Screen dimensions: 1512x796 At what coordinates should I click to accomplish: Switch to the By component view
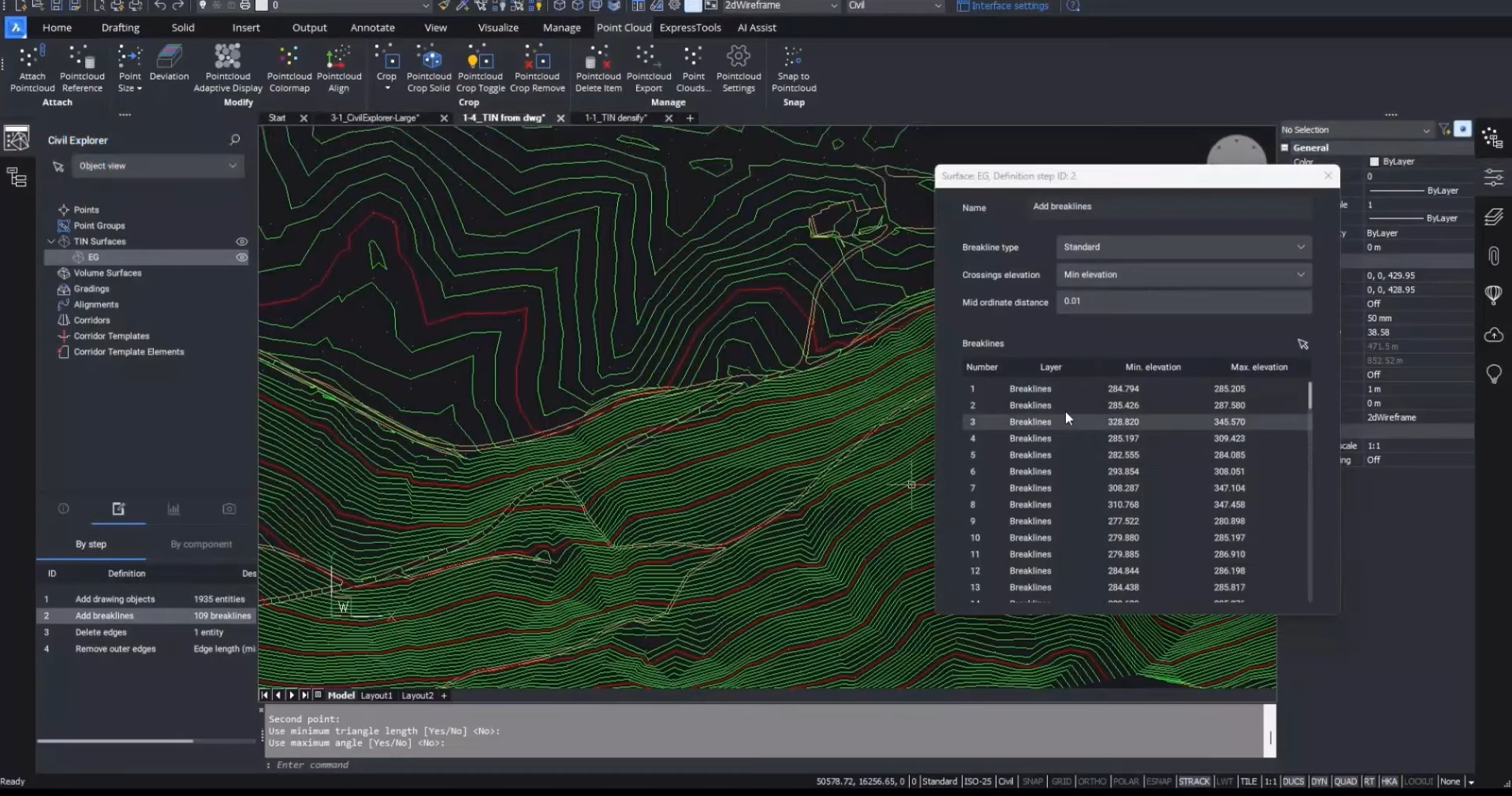pos(202,544)
